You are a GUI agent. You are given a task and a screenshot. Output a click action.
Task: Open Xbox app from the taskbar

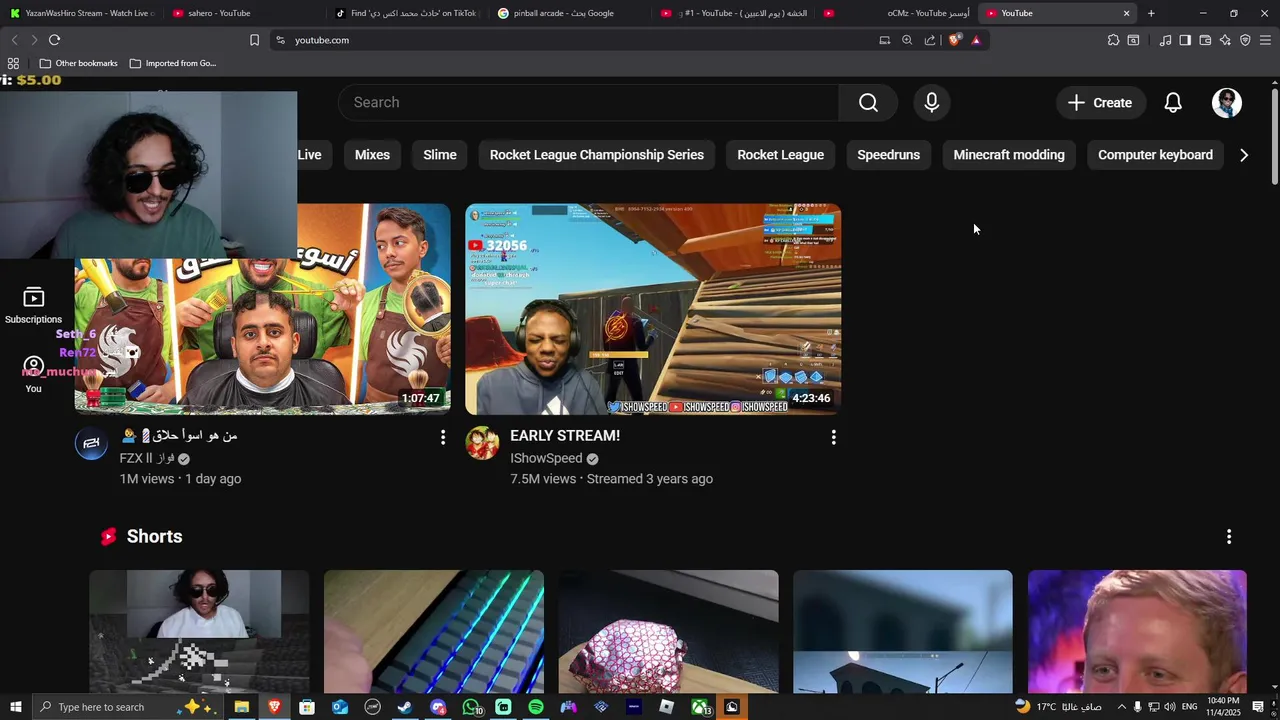click(x=700, y=707)
